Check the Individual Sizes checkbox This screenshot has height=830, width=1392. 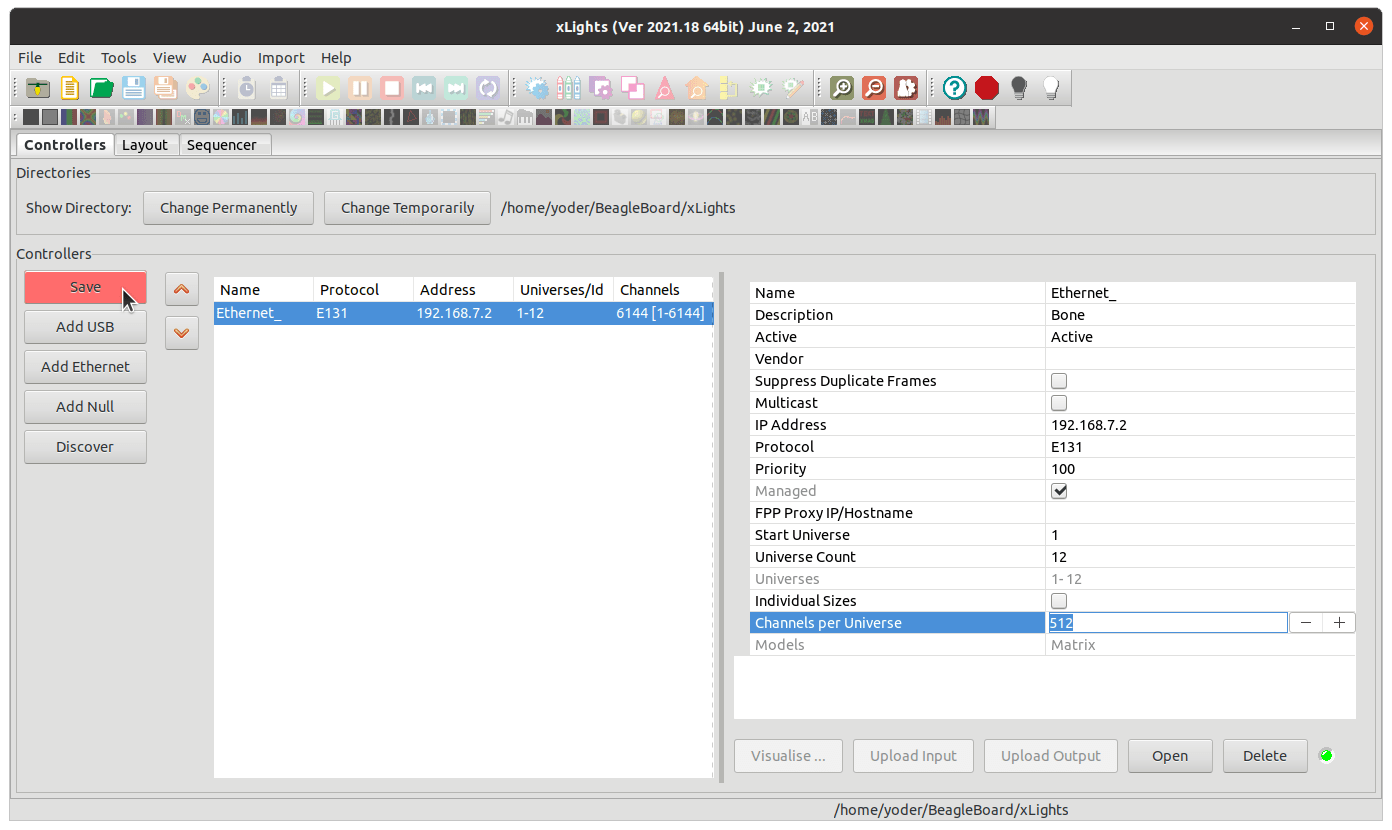point(1059,601)
